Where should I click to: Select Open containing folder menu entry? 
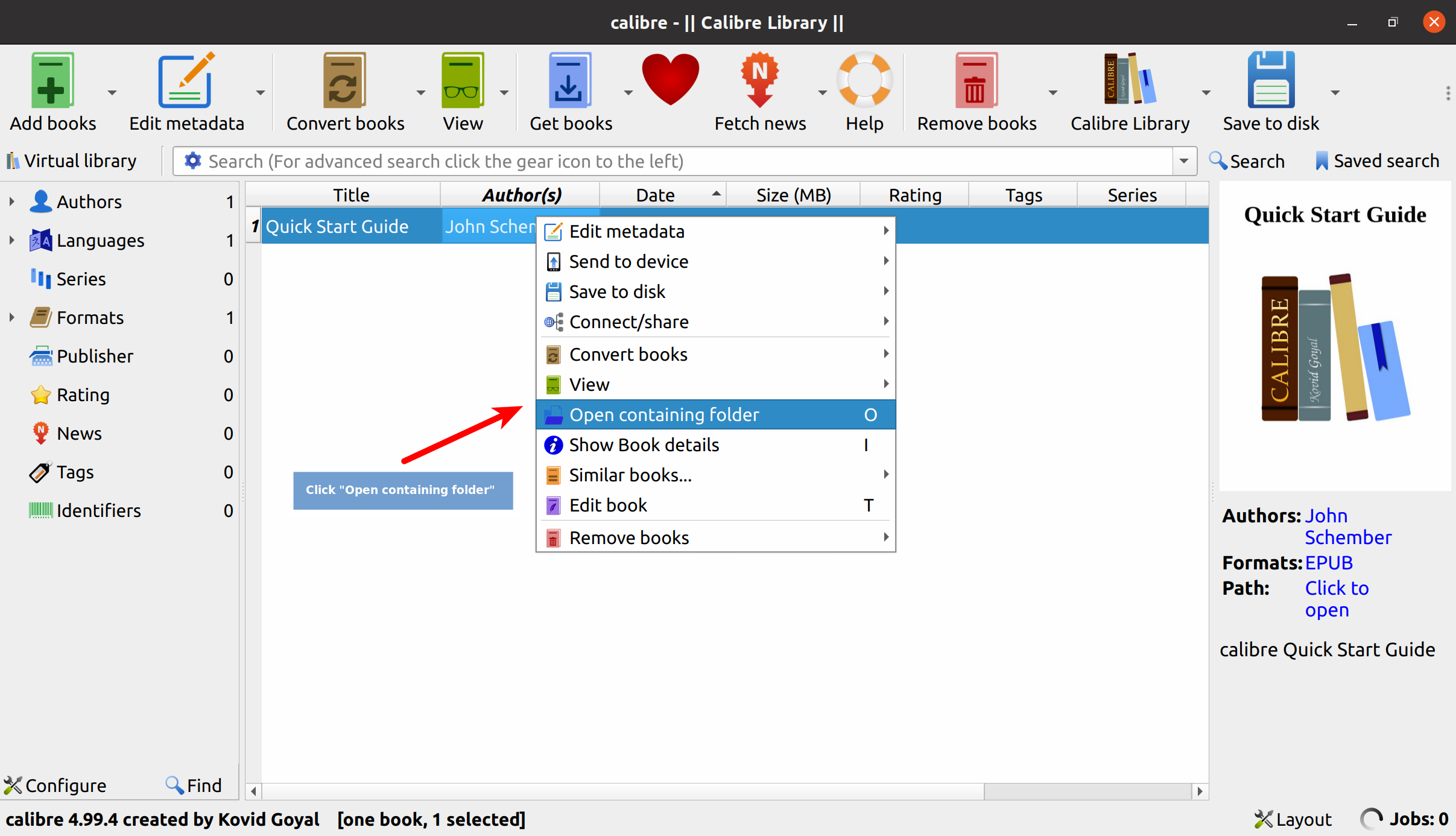point(715,415)
